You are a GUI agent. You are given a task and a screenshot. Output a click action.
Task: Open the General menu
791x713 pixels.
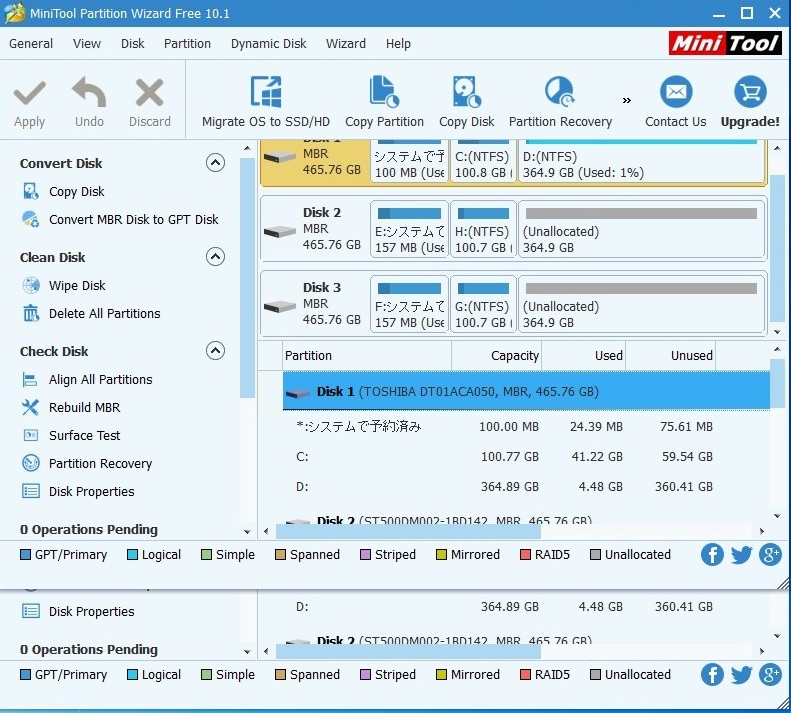point(31,44)
